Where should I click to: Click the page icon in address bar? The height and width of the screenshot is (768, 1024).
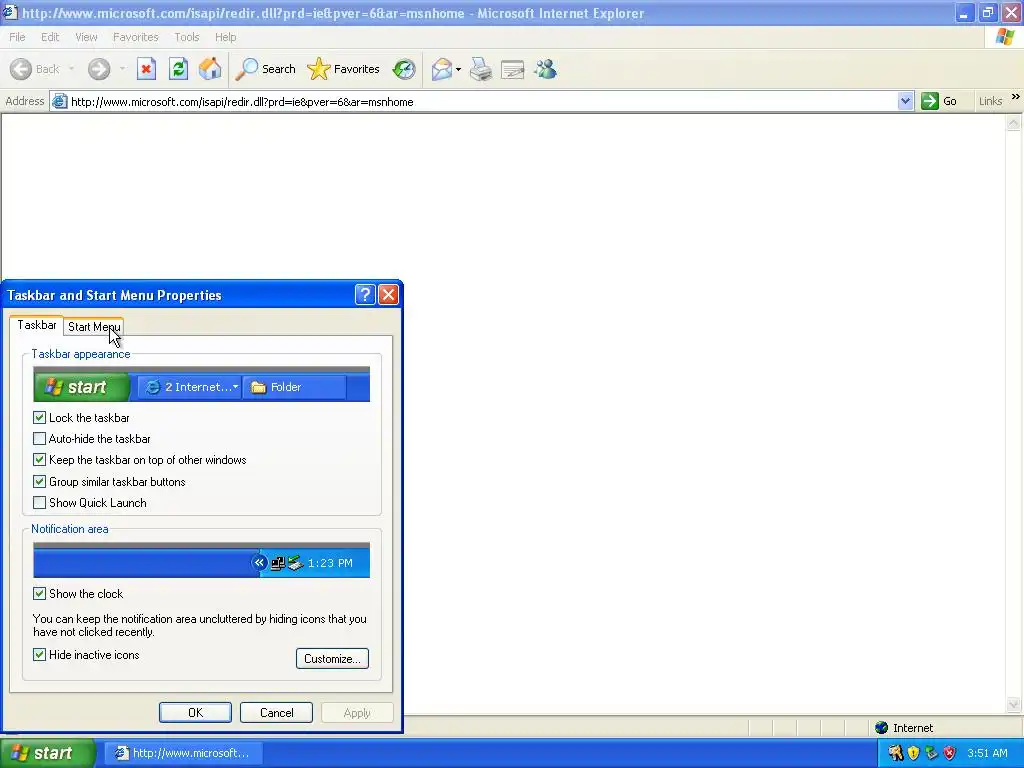click(x=59, y=102)
